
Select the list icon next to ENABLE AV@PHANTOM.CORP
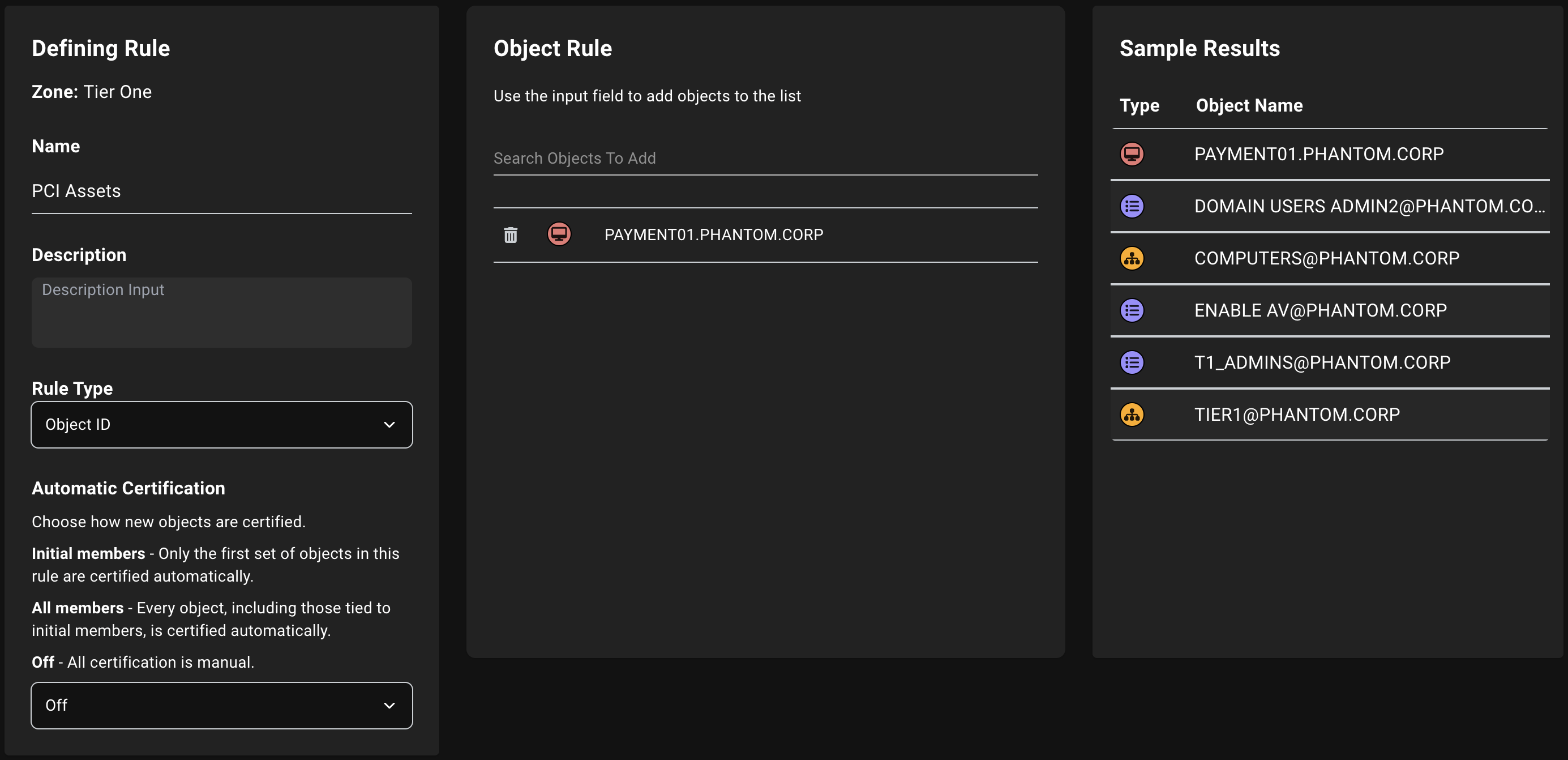[1132, 310]
